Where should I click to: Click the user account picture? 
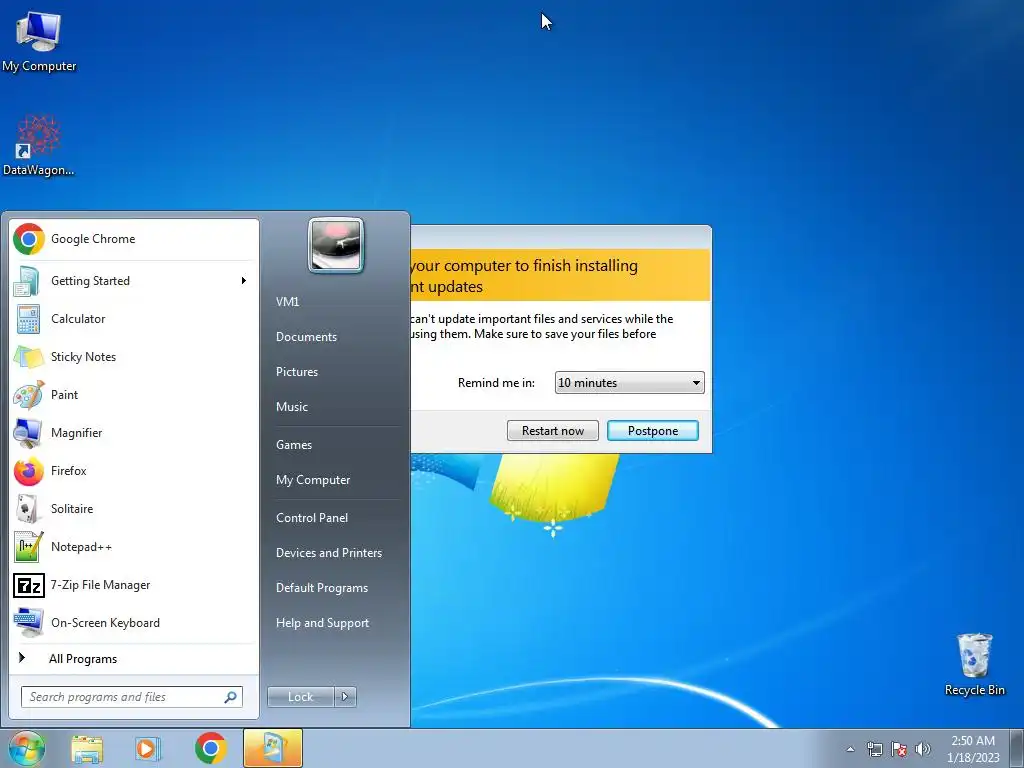coord(336,245)
